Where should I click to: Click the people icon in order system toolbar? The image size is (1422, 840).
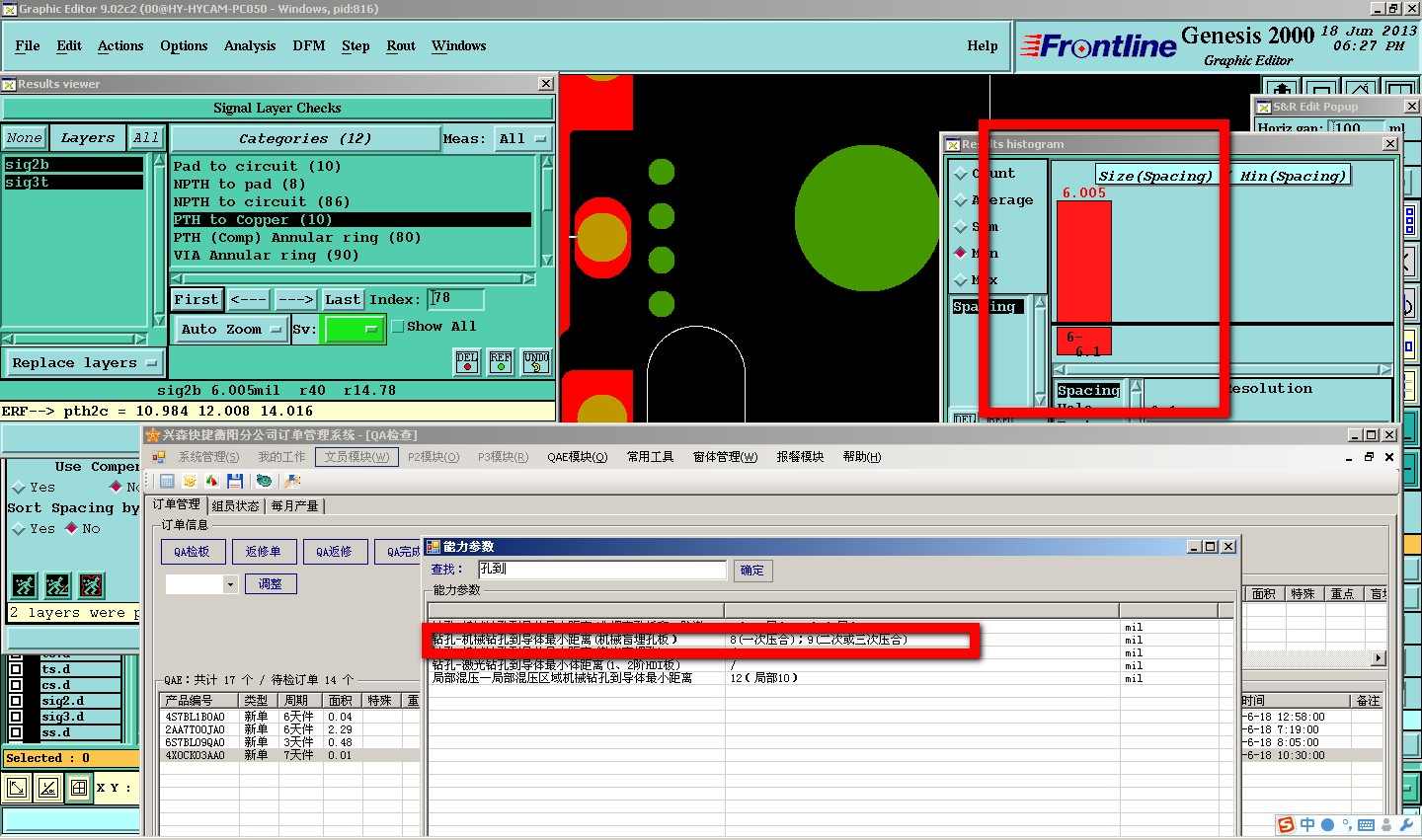pos(291,481)
